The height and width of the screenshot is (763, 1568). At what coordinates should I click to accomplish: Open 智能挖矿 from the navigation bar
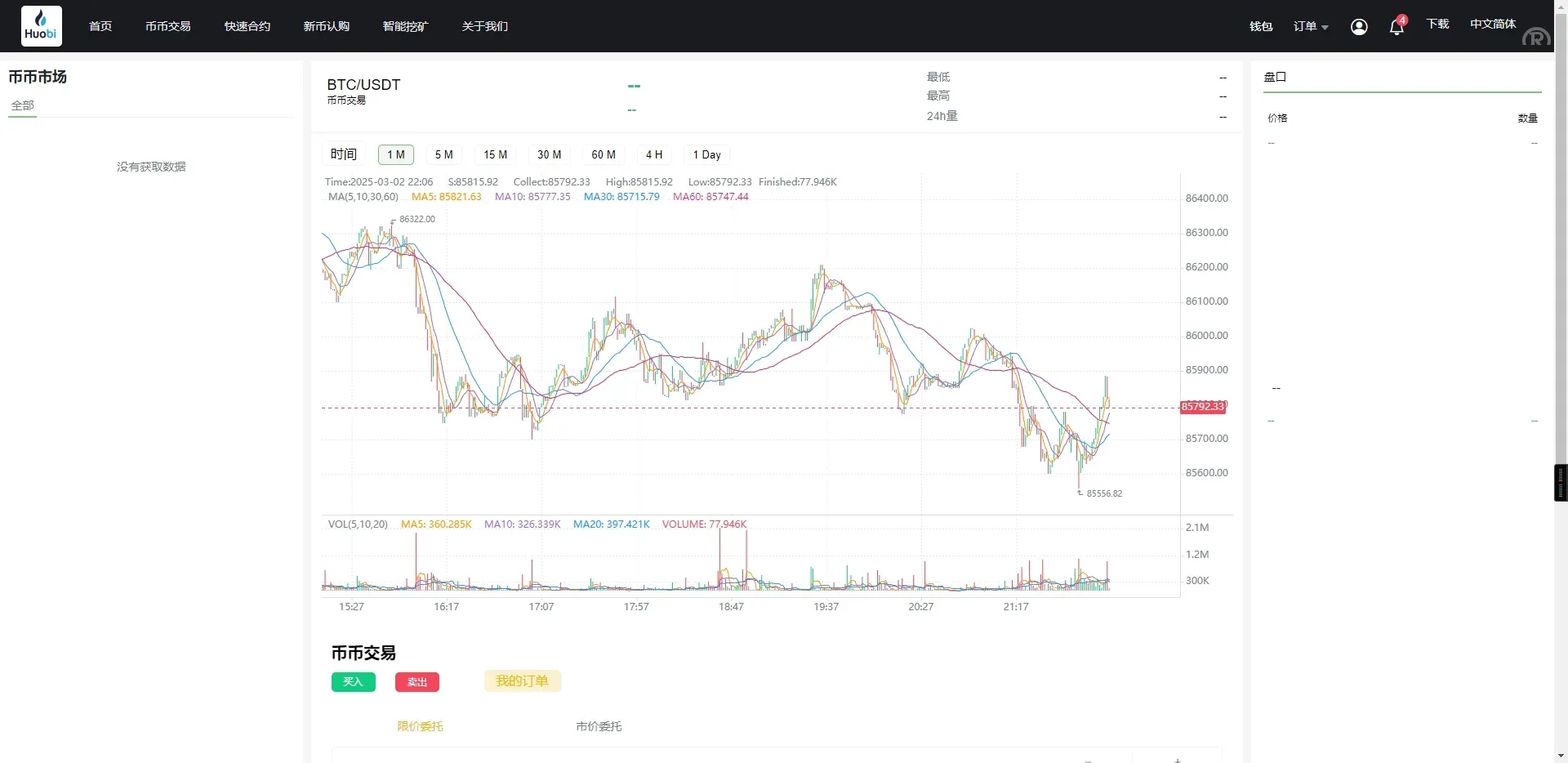click(x=405, y=25)
